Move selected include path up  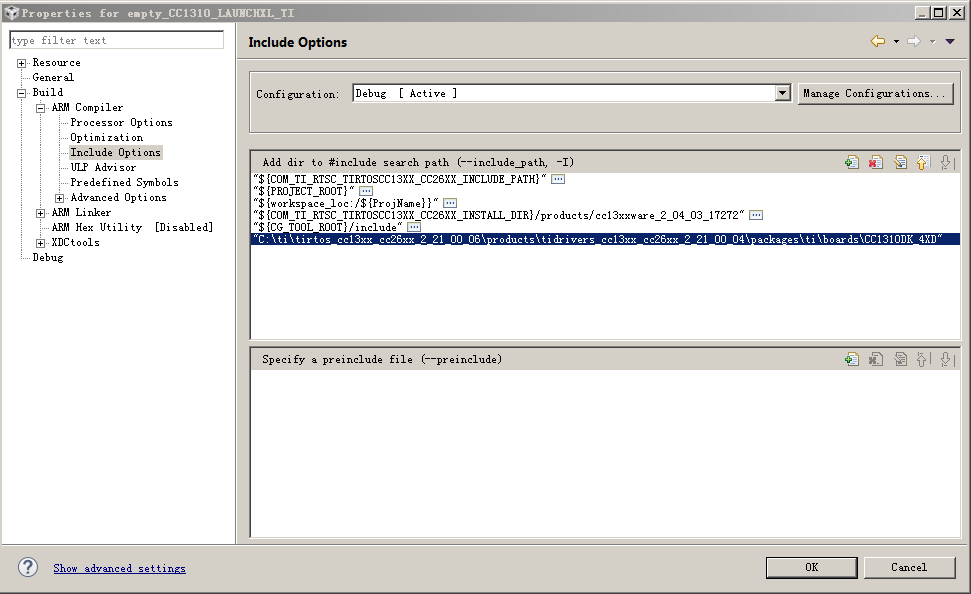point(923,162)
